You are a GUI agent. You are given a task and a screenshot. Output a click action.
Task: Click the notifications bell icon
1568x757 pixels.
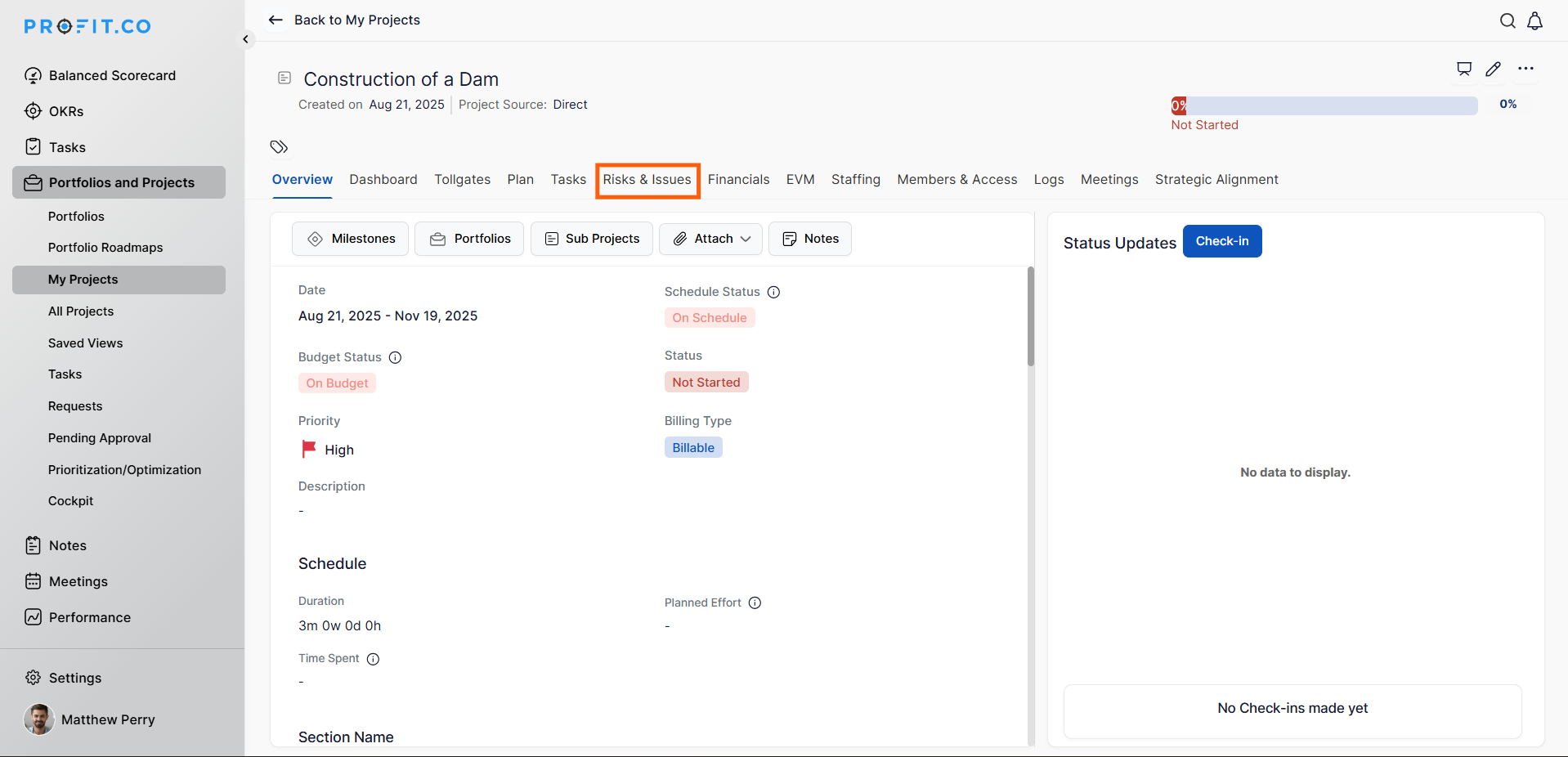pyautogui.click(x=1534, y=21)
